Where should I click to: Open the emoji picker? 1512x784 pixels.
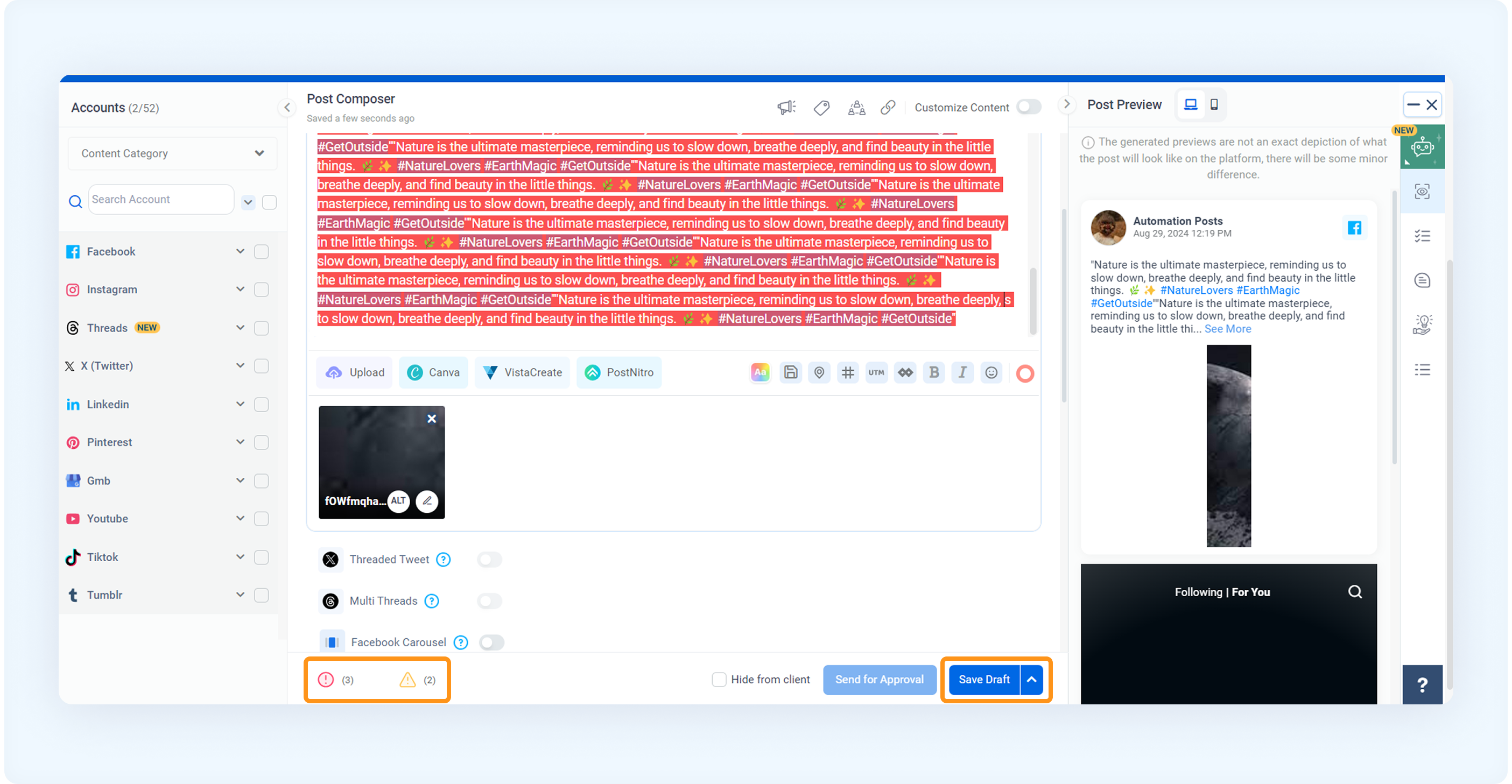[991, 373]
